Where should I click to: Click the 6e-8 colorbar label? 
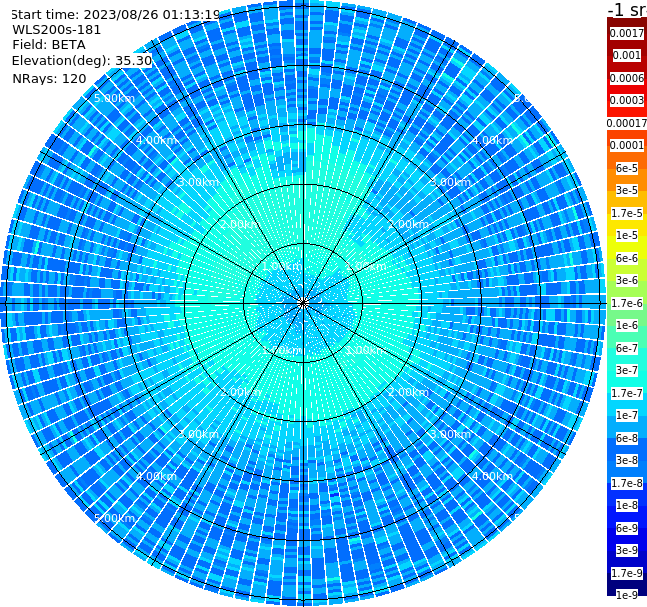click(627, 438)
